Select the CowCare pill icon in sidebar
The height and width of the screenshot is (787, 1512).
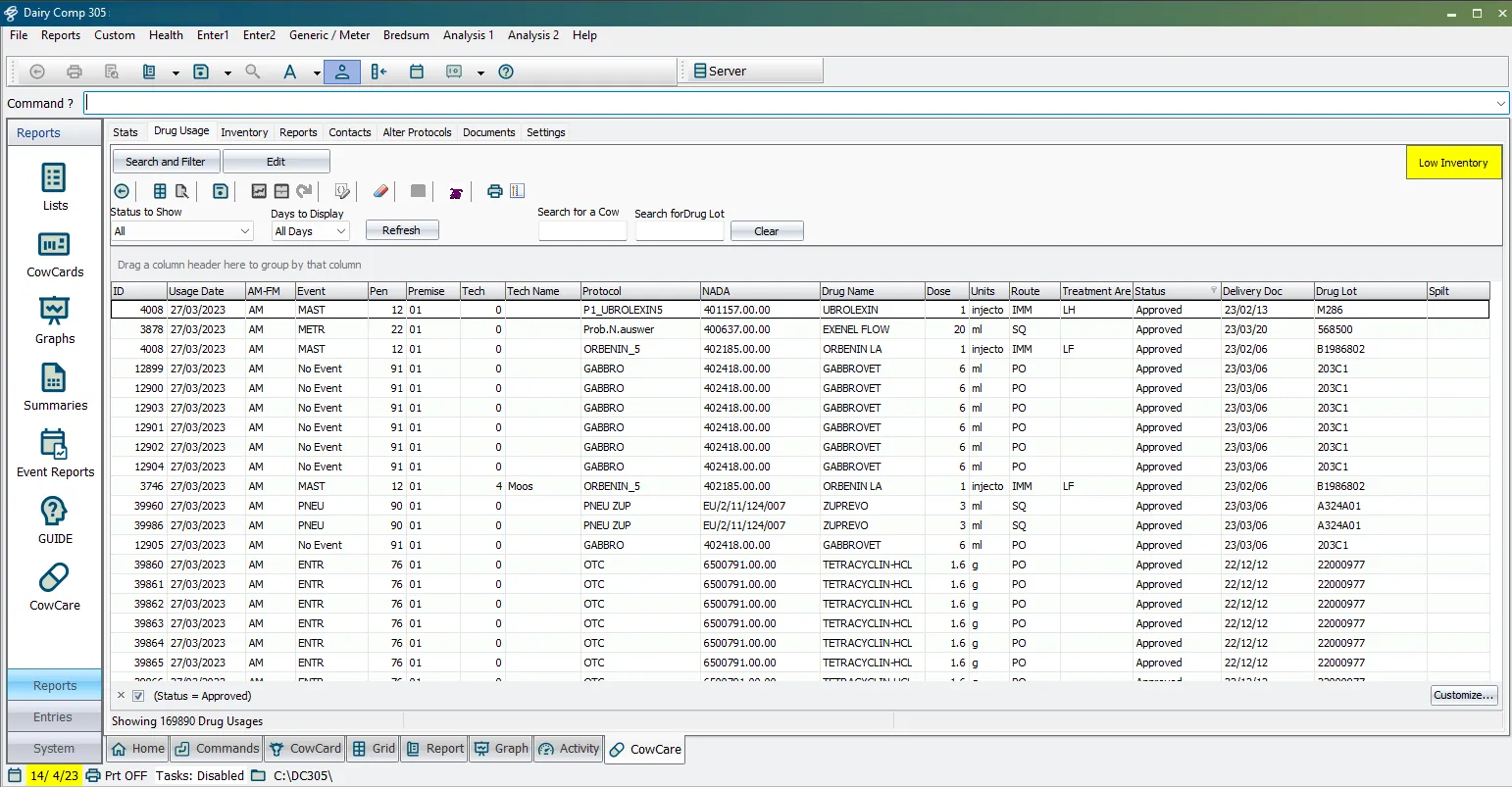(x=54, y=577)
